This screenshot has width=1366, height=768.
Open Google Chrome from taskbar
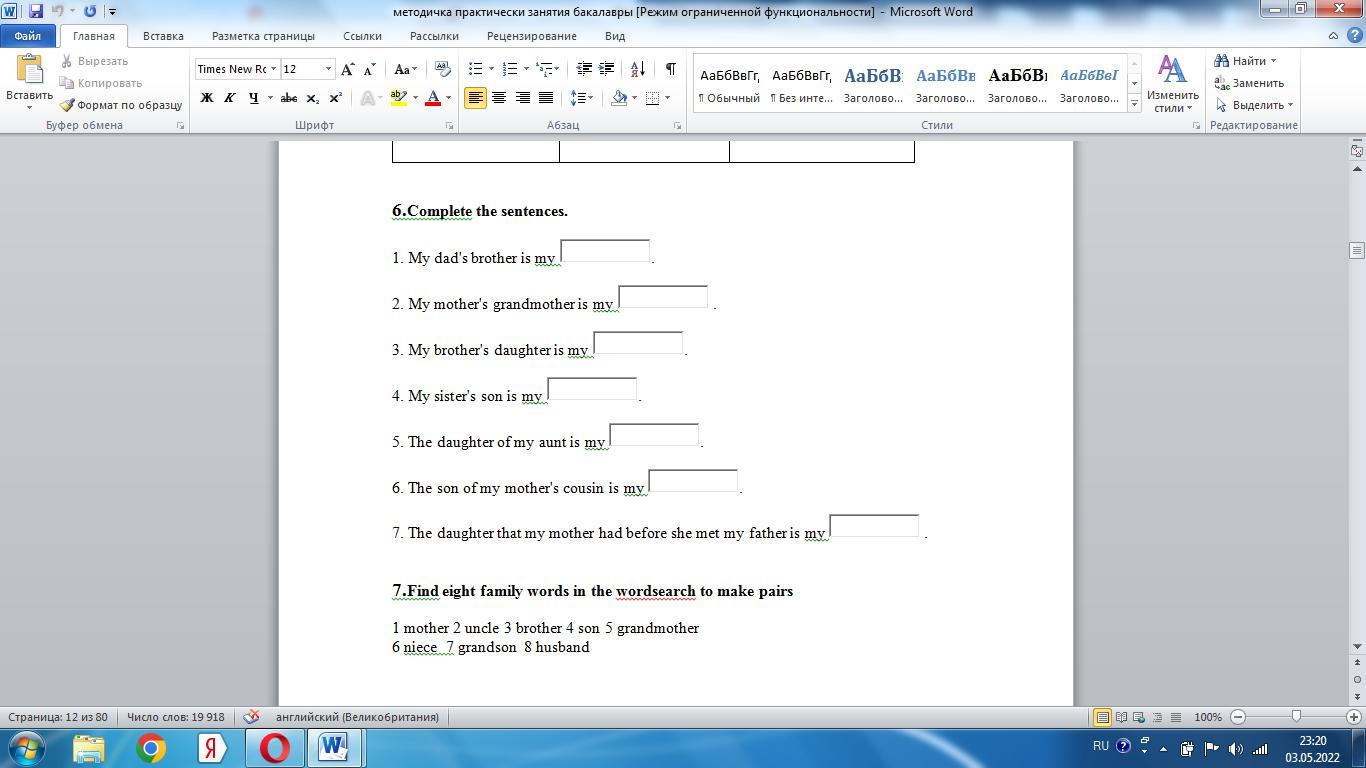point(151,748)
